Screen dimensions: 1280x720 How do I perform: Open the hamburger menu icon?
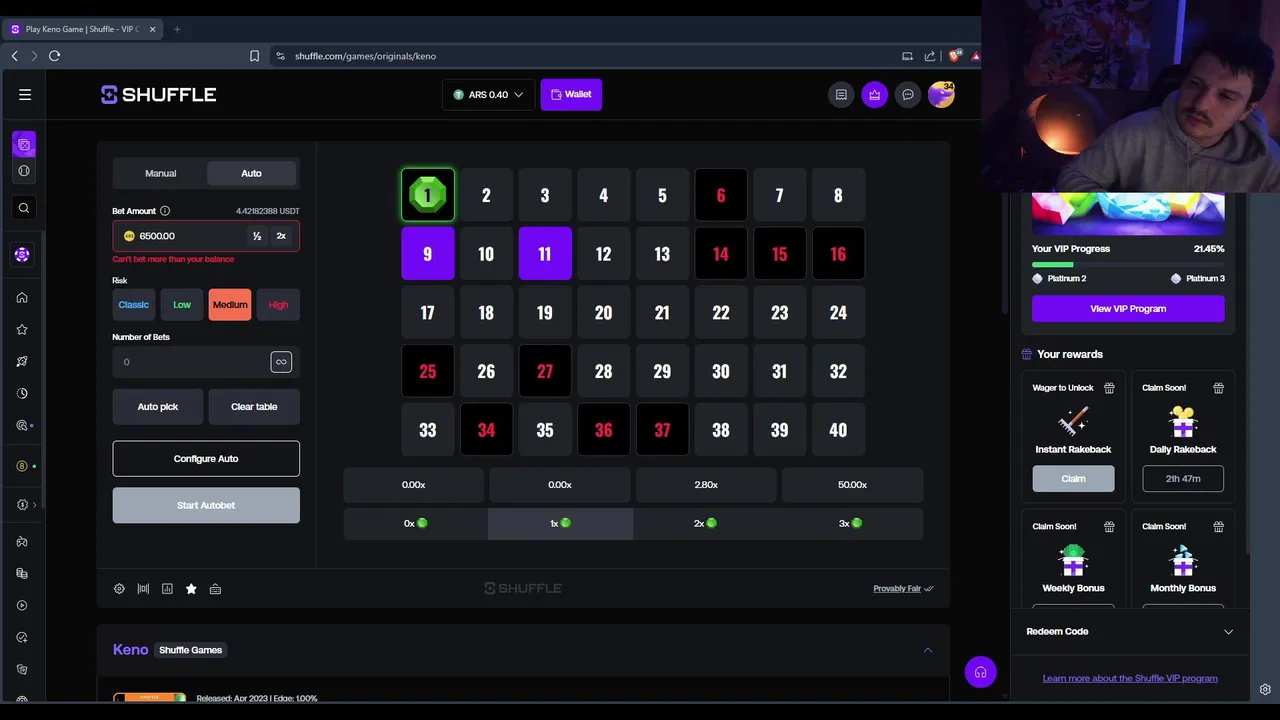[x=25, y=95]
